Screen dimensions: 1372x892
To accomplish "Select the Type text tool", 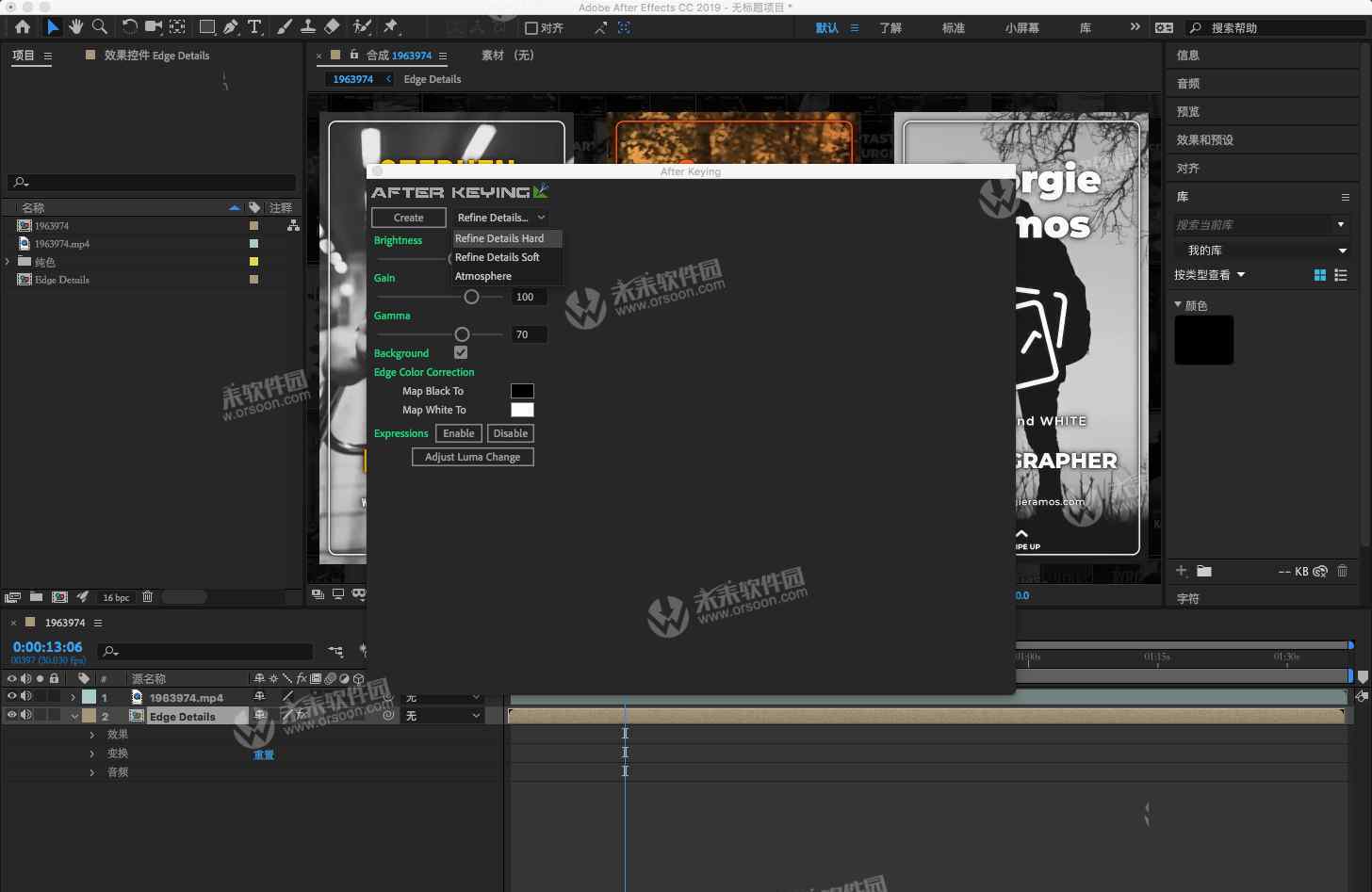I will (254, 27).
